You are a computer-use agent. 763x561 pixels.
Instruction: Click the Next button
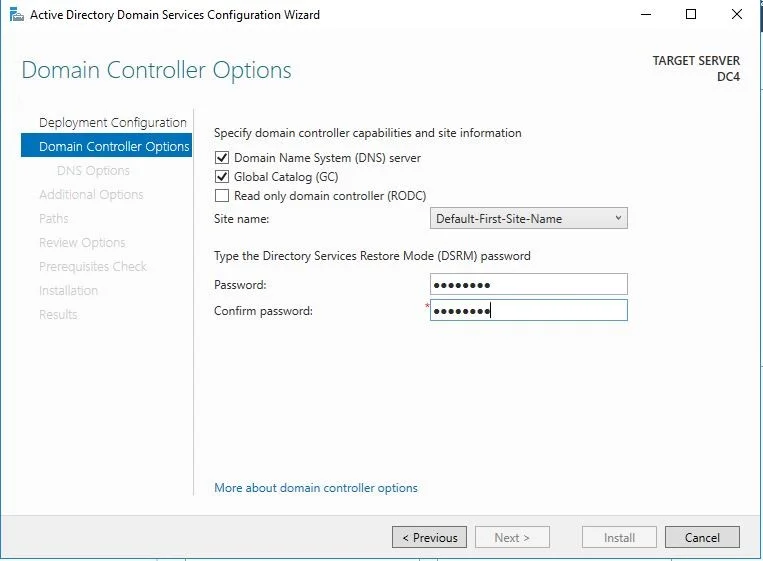coord(512,537)
